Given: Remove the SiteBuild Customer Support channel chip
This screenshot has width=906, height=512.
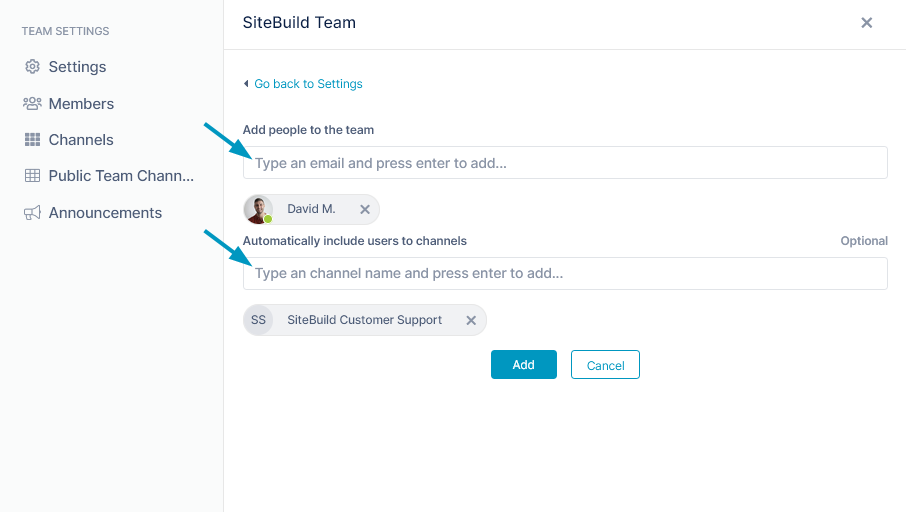Looking at the screenshot, I should point(471,320).
